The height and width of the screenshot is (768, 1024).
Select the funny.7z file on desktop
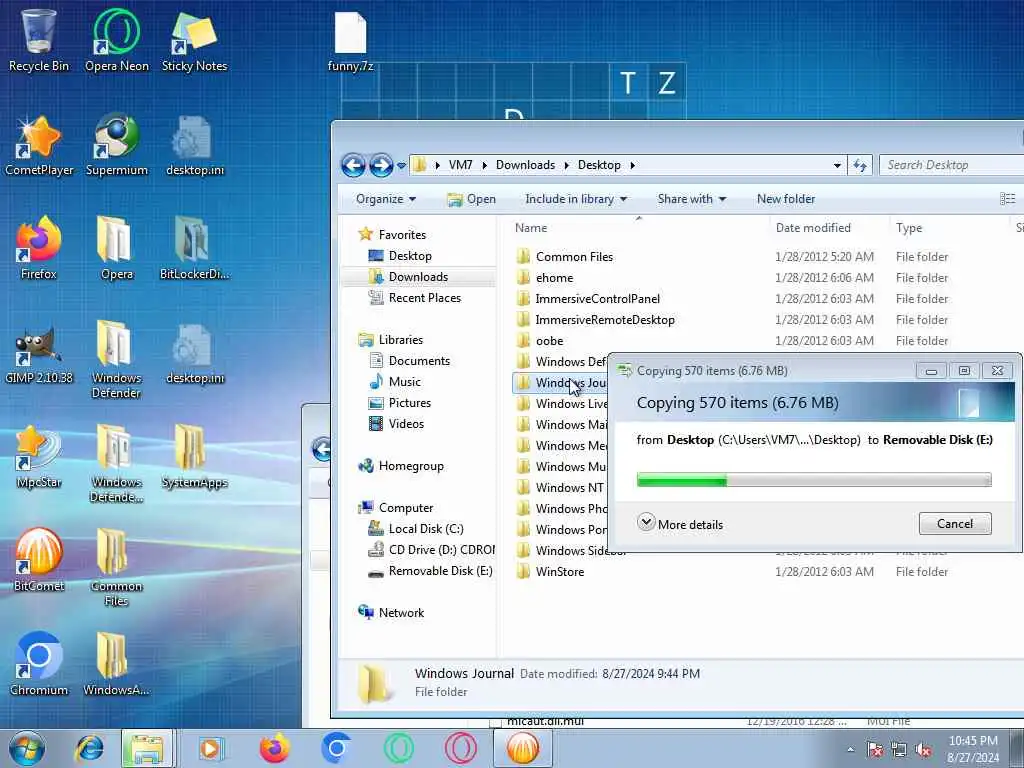point(351,40)
